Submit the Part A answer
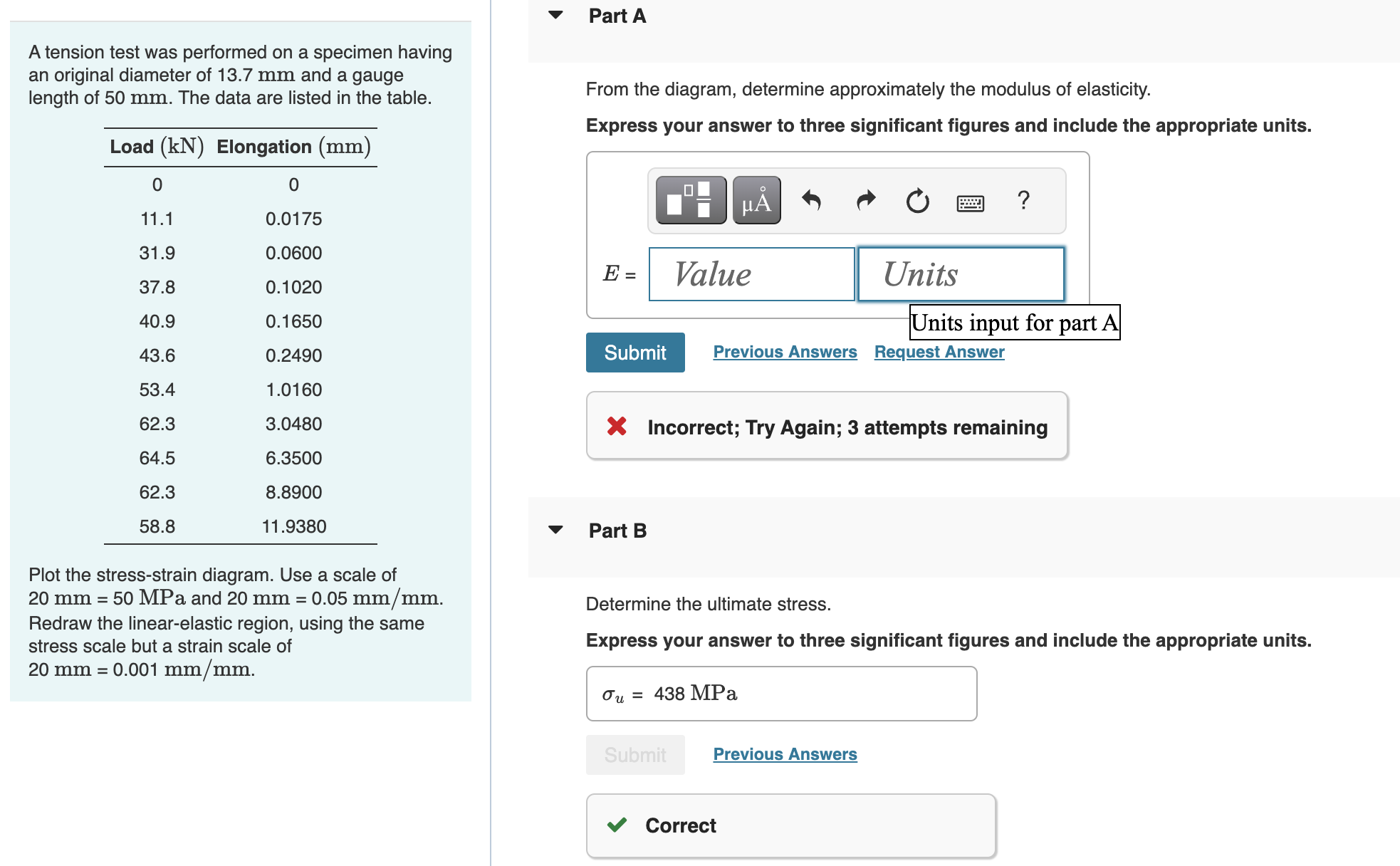 click(635, 353)
